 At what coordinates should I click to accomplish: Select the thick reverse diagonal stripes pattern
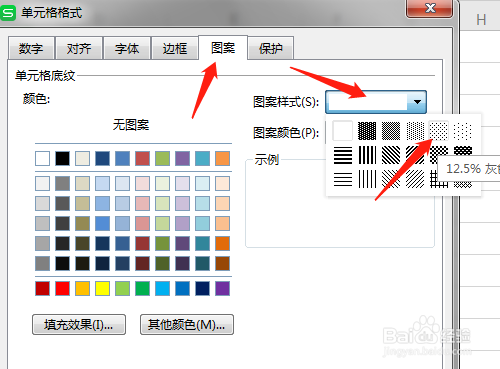coord(391,155)
